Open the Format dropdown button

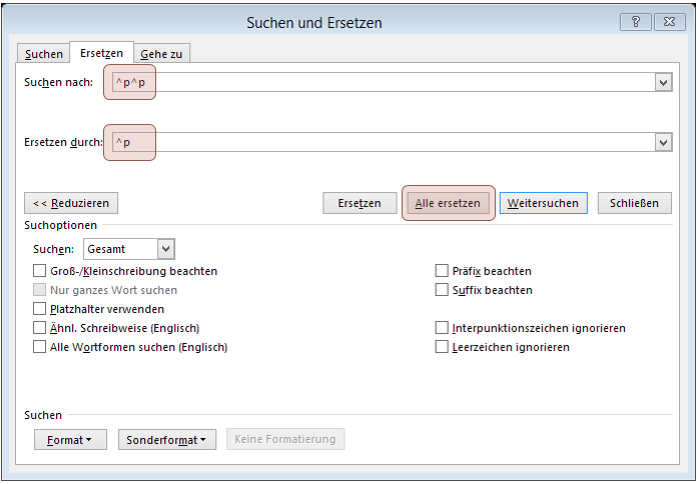[x=70, y=439]
